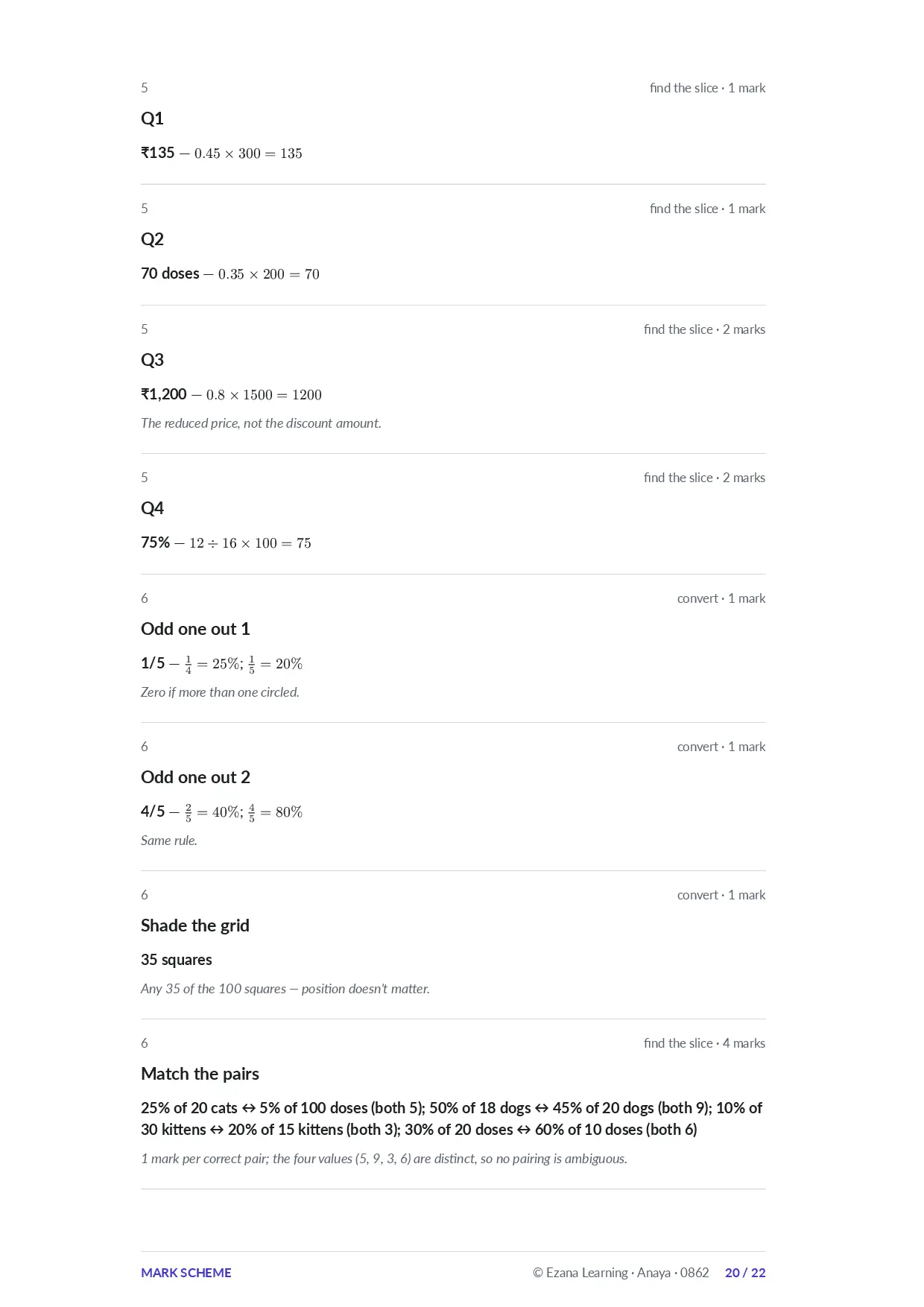Screen dimensions: 924x1307
Task: Select the 35 squares answer
Action: [177, 960]
